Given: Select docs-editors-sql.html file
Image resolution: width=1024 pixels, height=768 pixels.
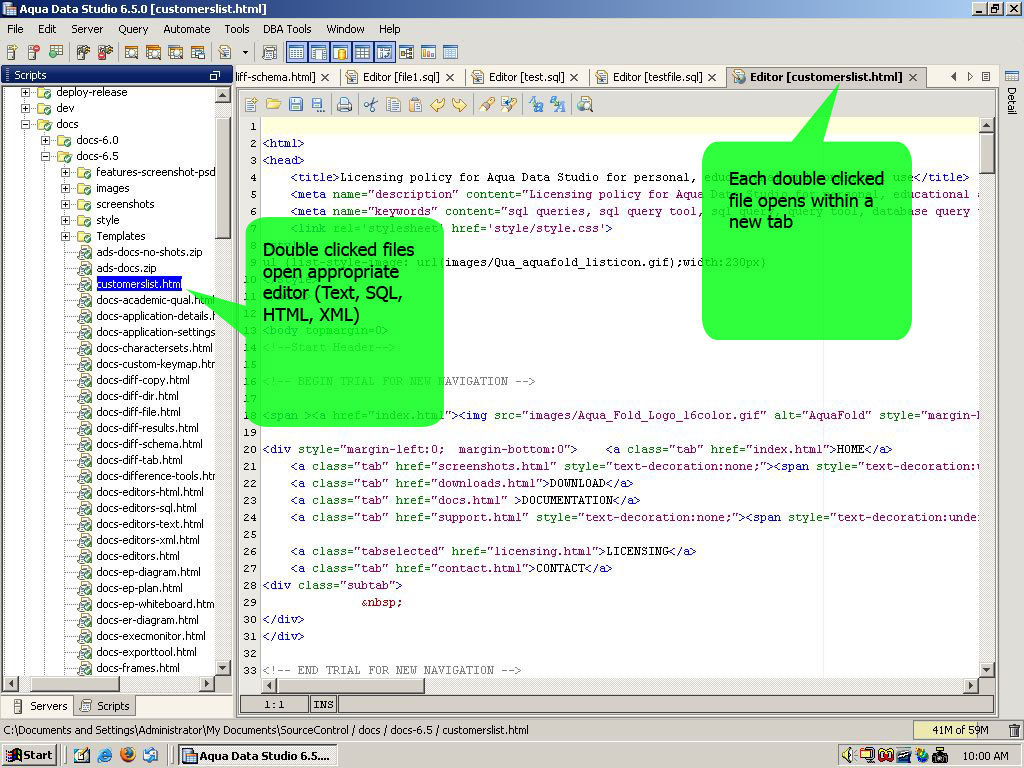Looking at the screenshot, I should point(146,508).
